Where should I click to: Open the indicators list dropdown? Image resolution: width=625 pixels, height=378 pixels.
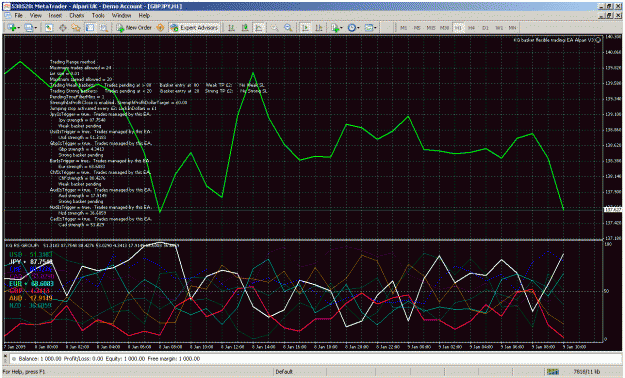(336, 28)
